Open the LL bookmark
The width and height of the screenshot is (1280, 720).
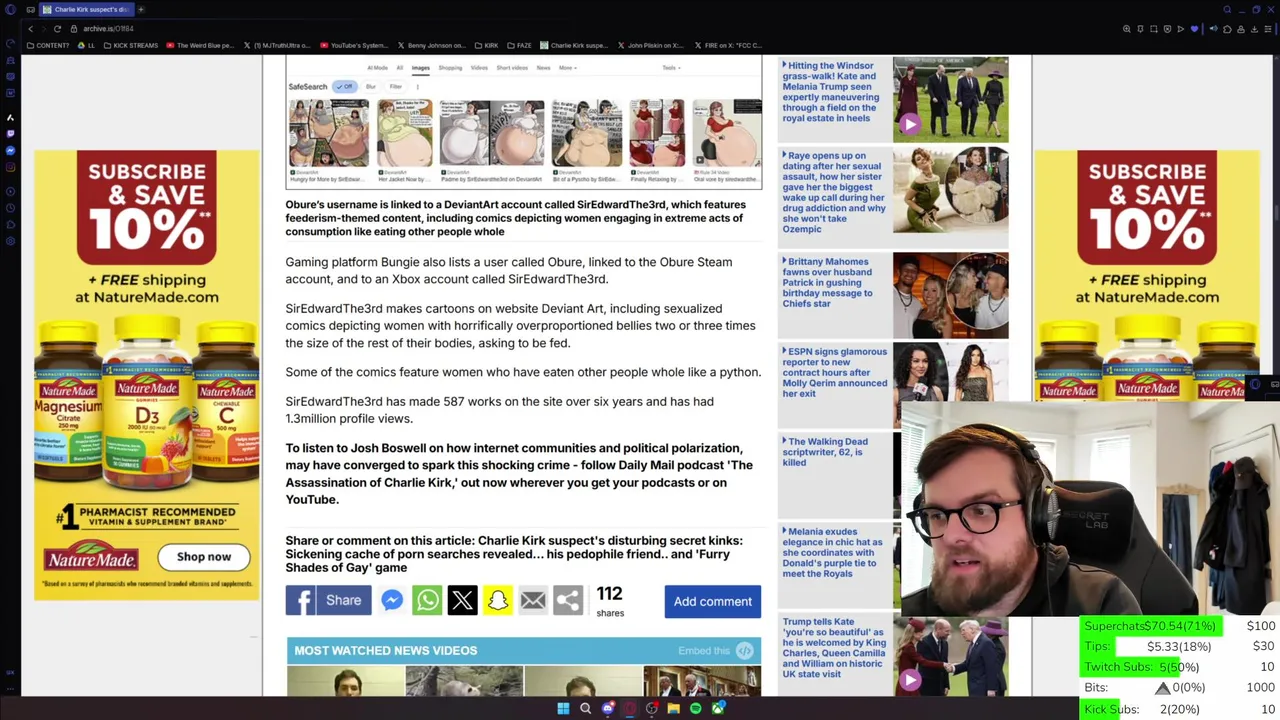pos(86,45)
